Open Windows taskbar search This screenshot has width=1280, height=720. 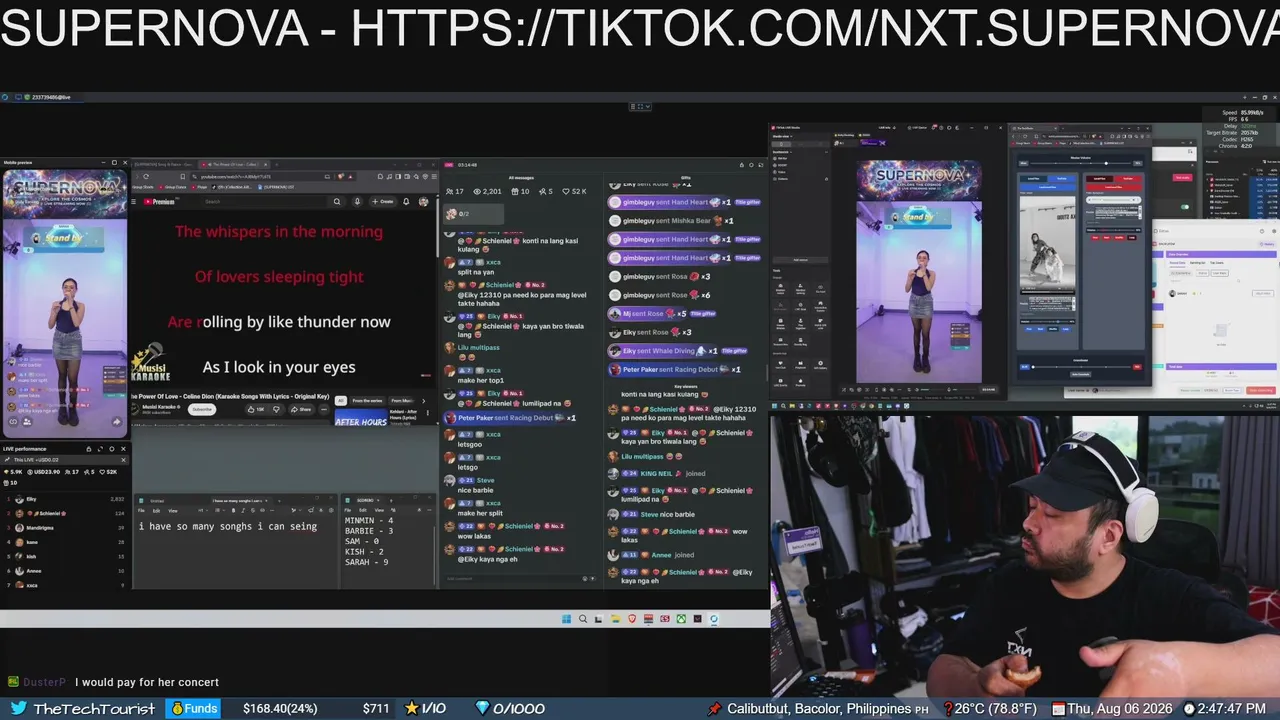[583, 619]
